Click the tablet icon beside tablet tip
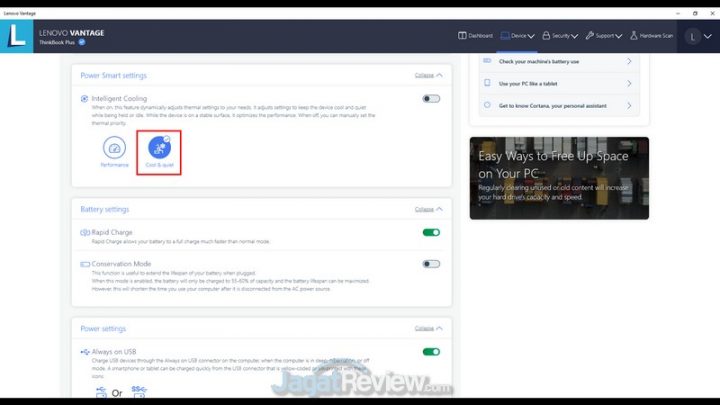This screenshot has width=720, height=405. click(487, 83)
